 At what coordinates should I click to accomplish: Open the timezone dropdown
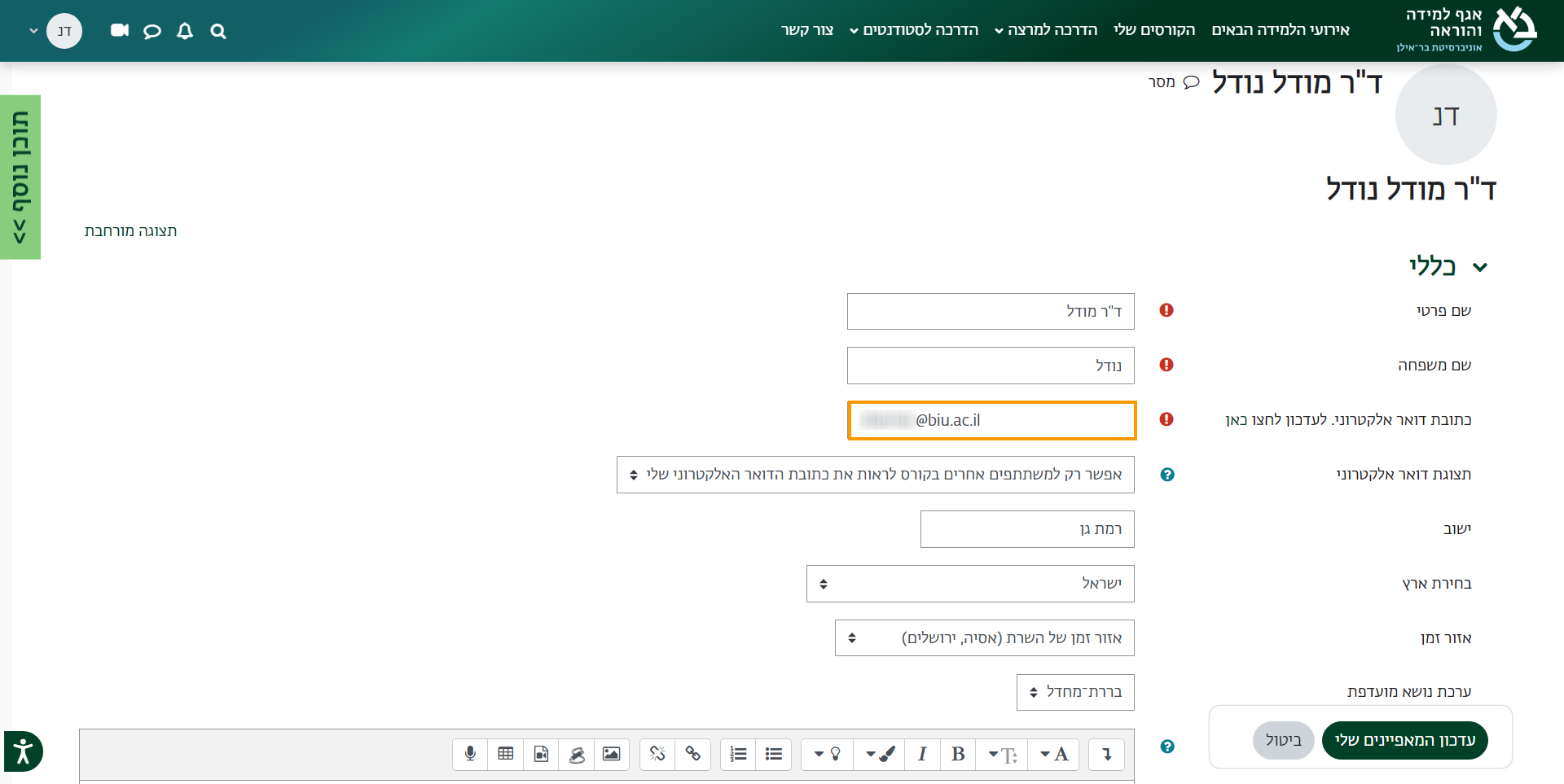(x=984, y=638)
